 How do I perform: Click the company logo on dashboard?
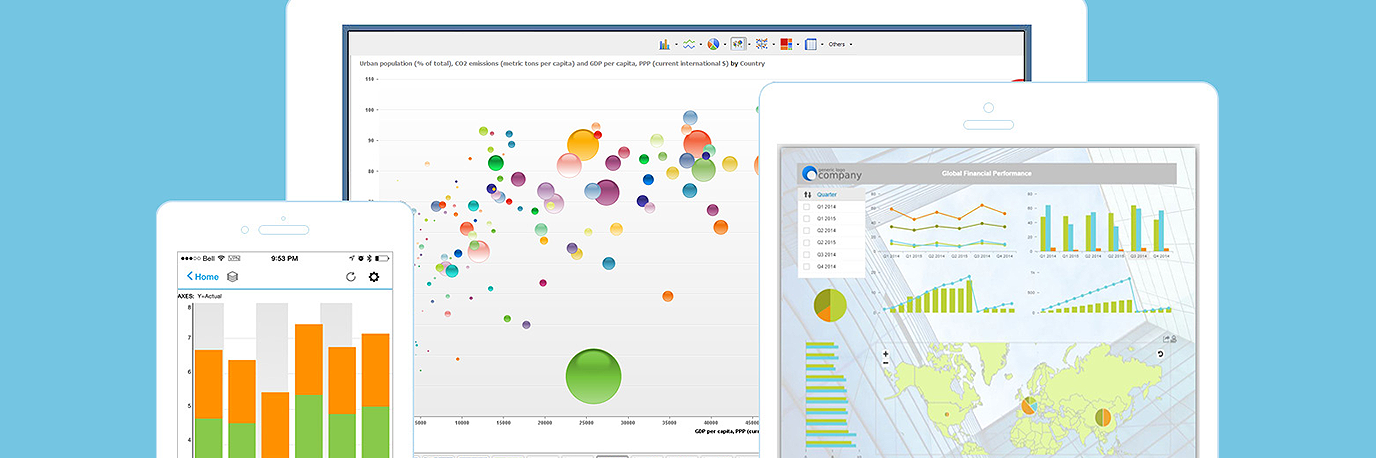[x=831, y=174]
